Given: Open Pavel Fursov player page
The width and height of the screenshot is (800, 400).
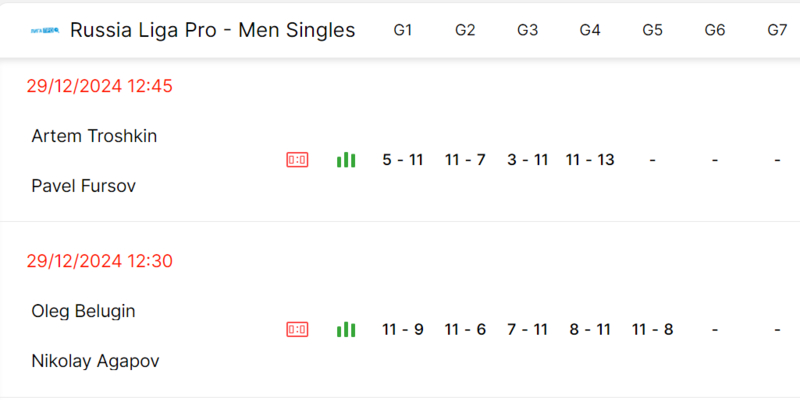Looking at the screenshot, I should pyautogui.click(x=84, y=186).
